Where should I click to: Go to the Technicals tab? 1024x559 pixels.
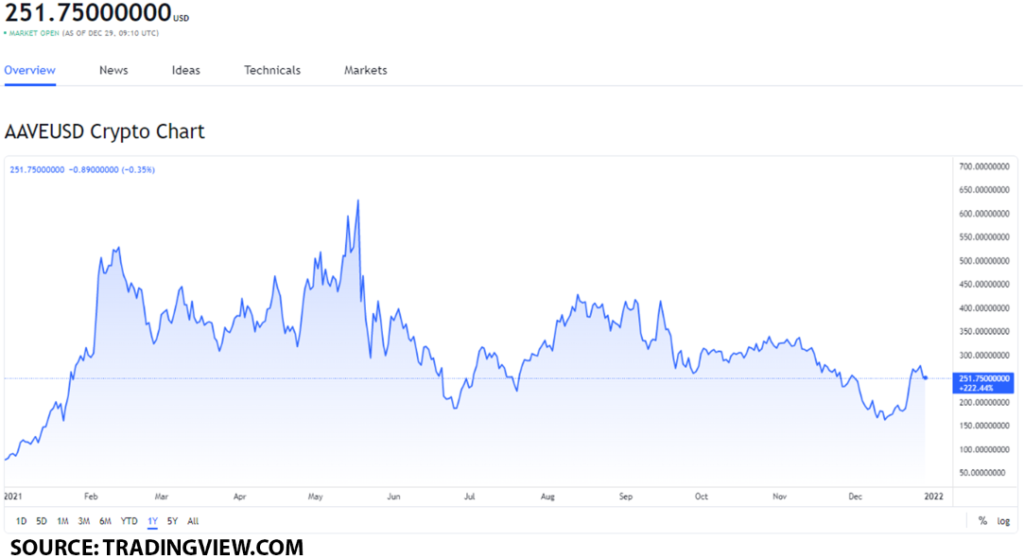(272, 71)
